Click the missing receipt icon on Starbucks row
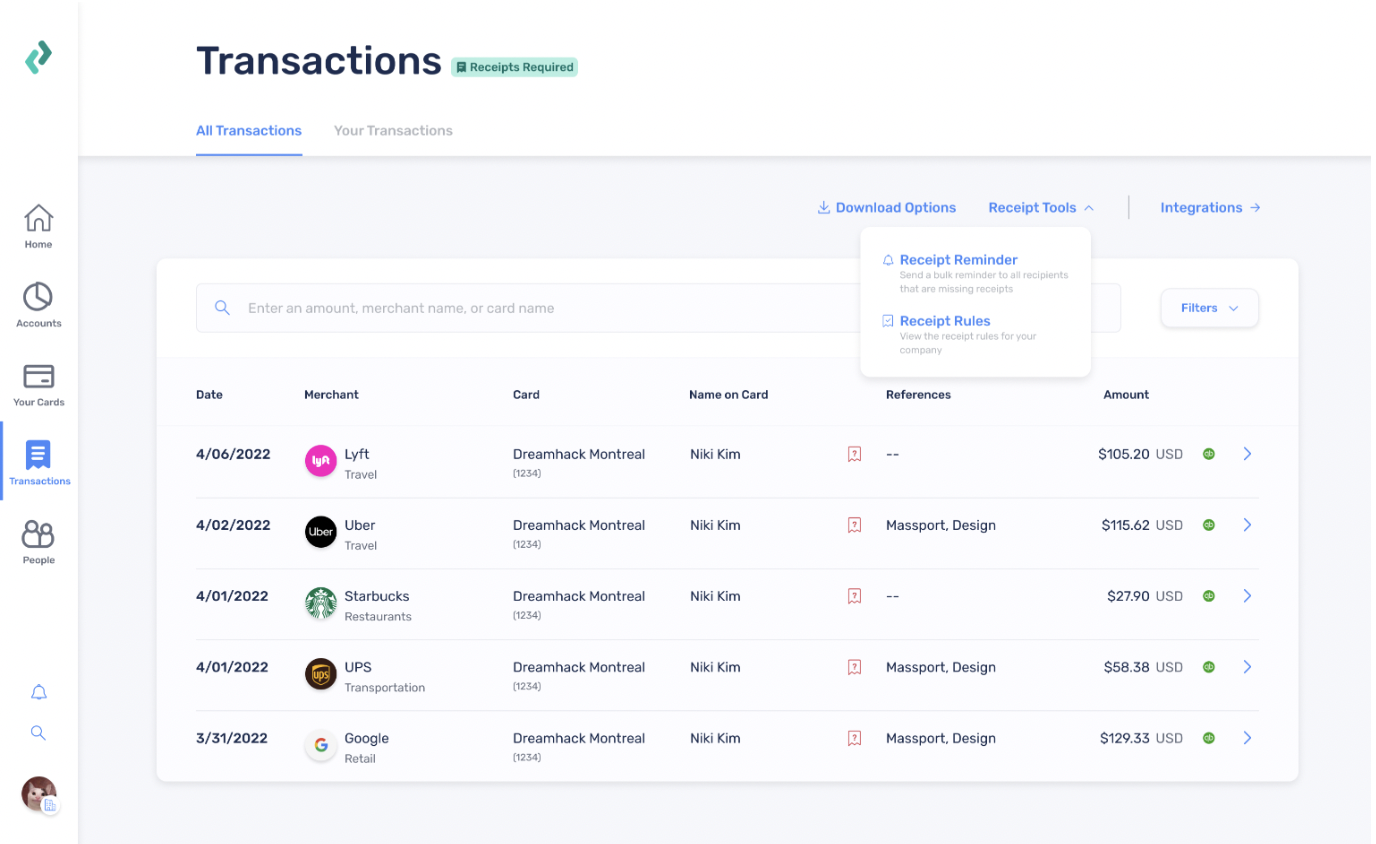 pos(854,595)
